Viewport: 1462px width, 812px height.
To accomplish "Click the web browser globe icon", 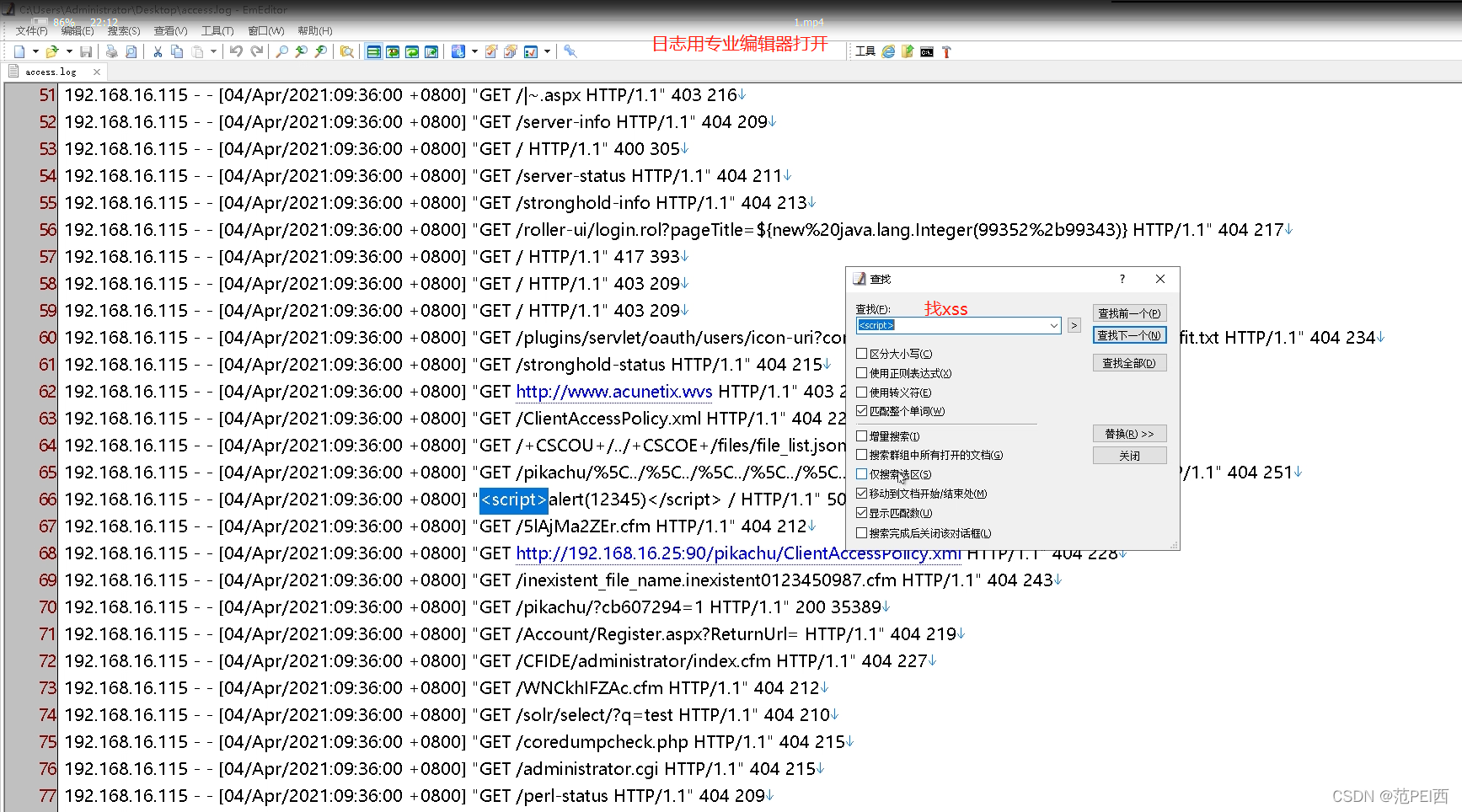I will click(x=888, y=52).
